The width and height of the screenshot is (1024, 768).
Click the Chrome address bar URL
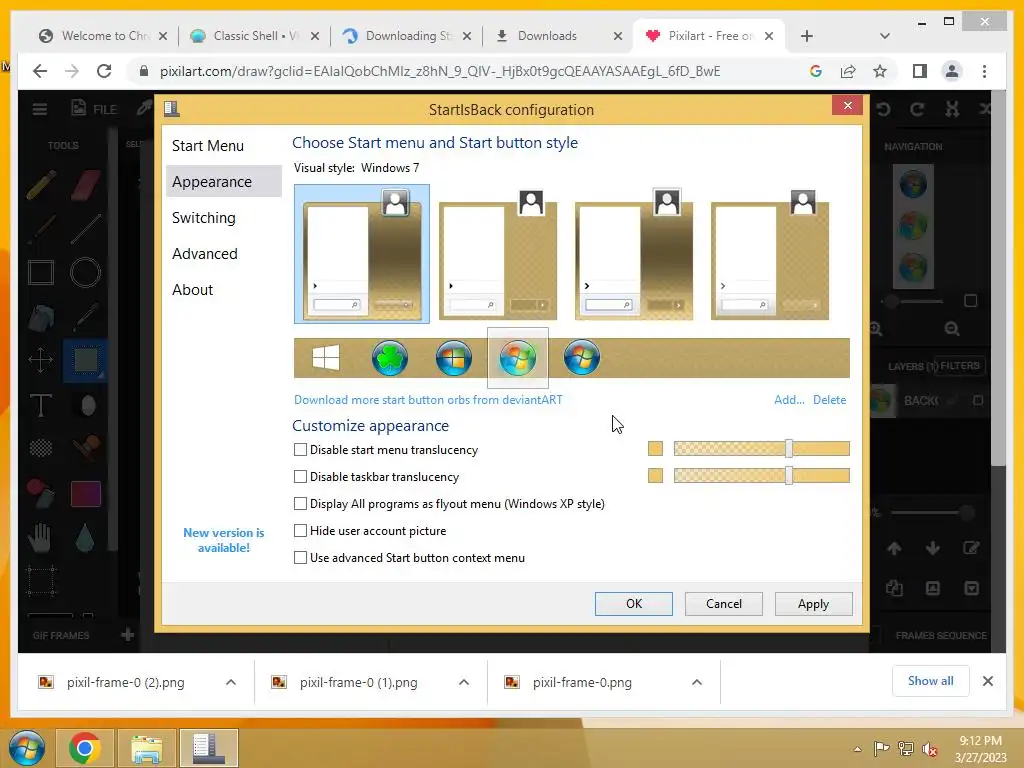coord(440,71)
